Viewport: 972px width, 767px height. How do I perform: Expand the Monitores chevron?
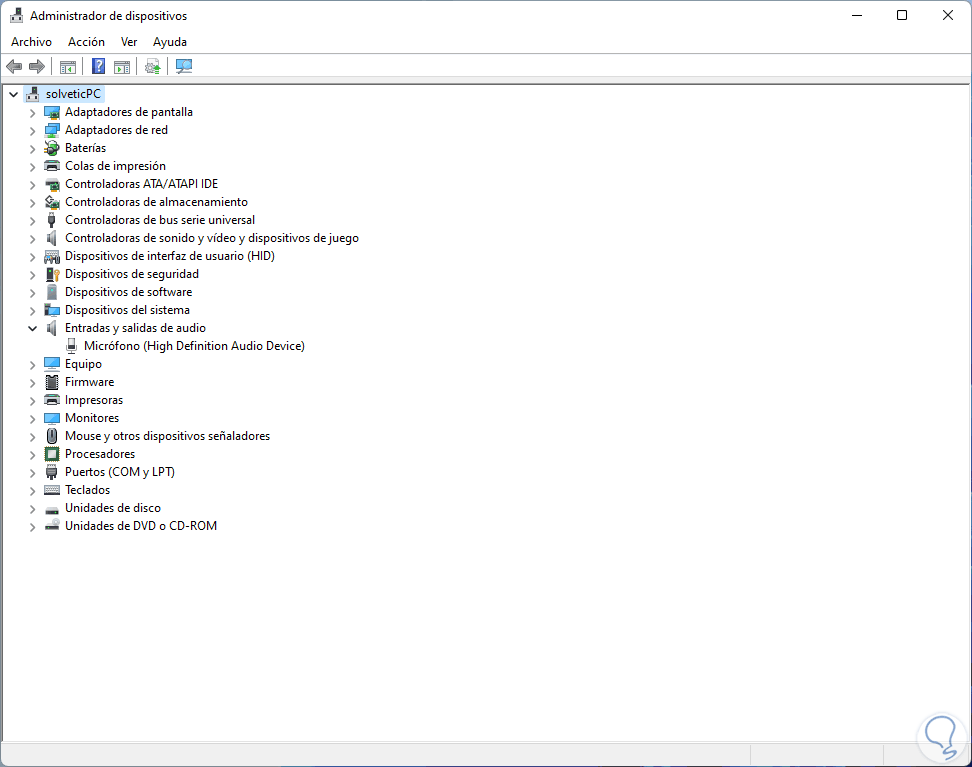click(32, 419)
